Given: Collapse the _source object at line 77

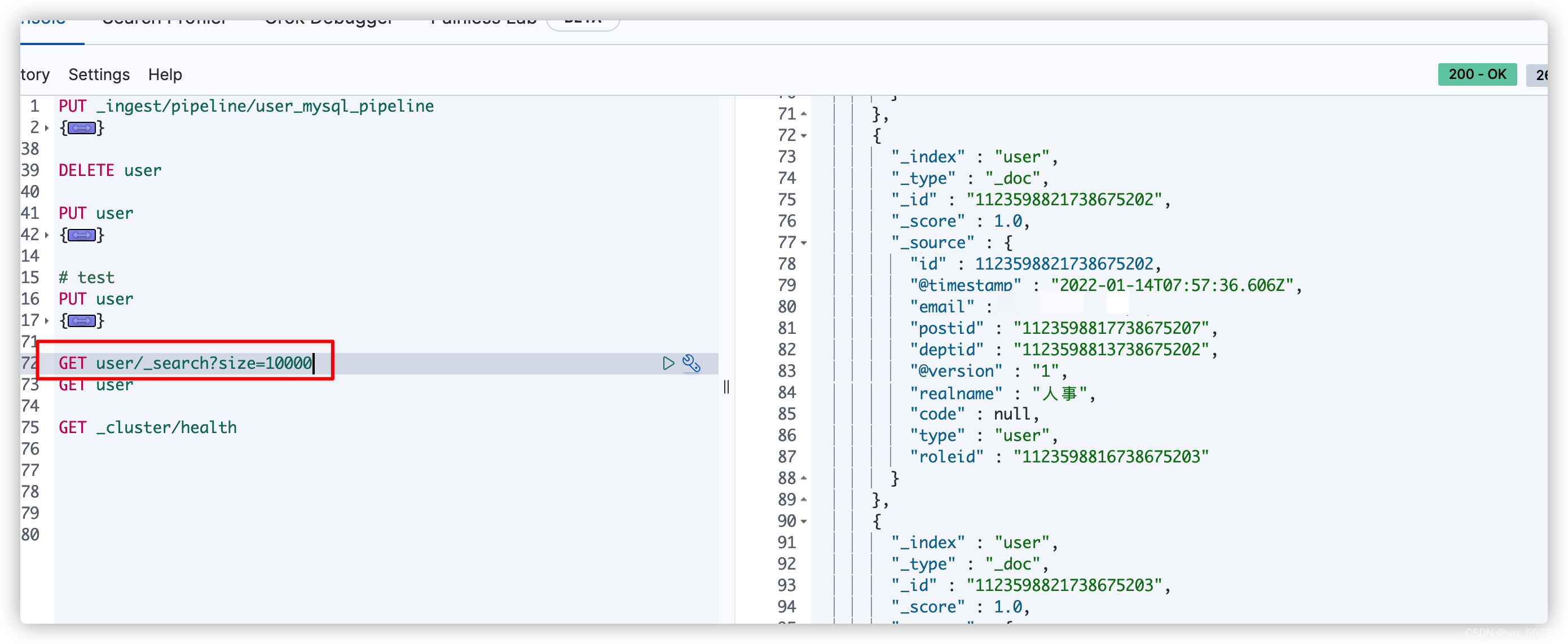Looking at the screenshot, I should [804, 243].
